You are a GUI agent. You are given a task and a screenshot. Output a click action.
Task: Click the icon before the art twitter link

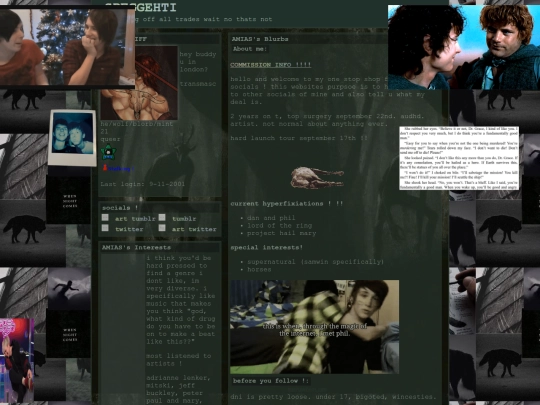tap(162, 228)
